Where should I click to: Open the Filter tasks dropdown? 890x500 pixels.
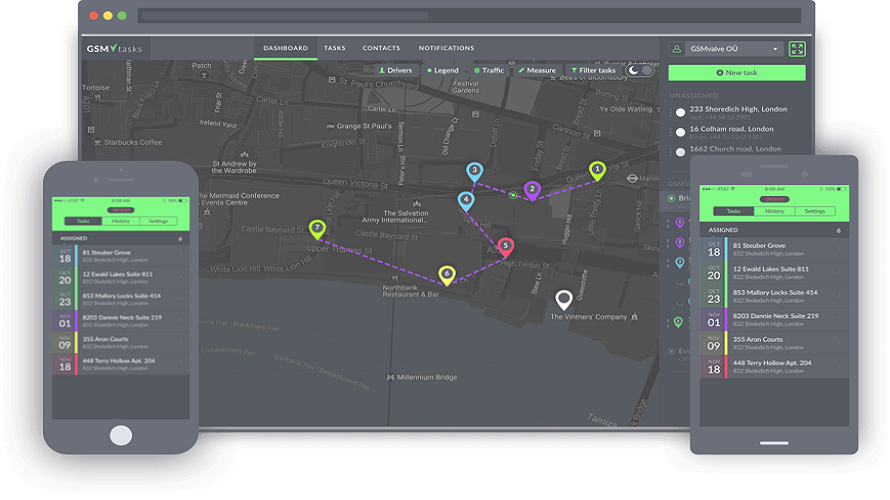[x=594, y=71]
